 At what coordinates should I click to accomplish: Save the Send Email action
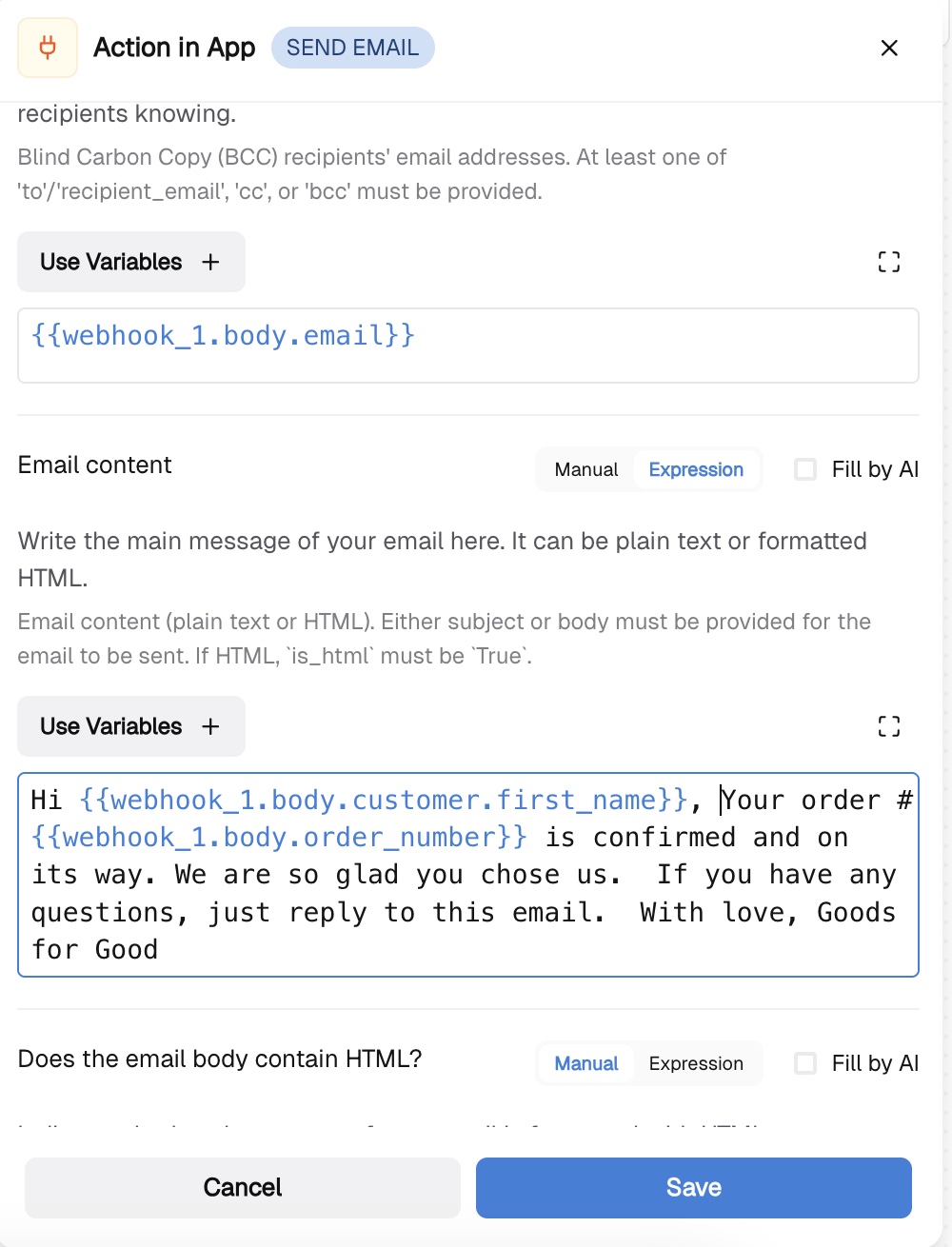(694, 1188)
